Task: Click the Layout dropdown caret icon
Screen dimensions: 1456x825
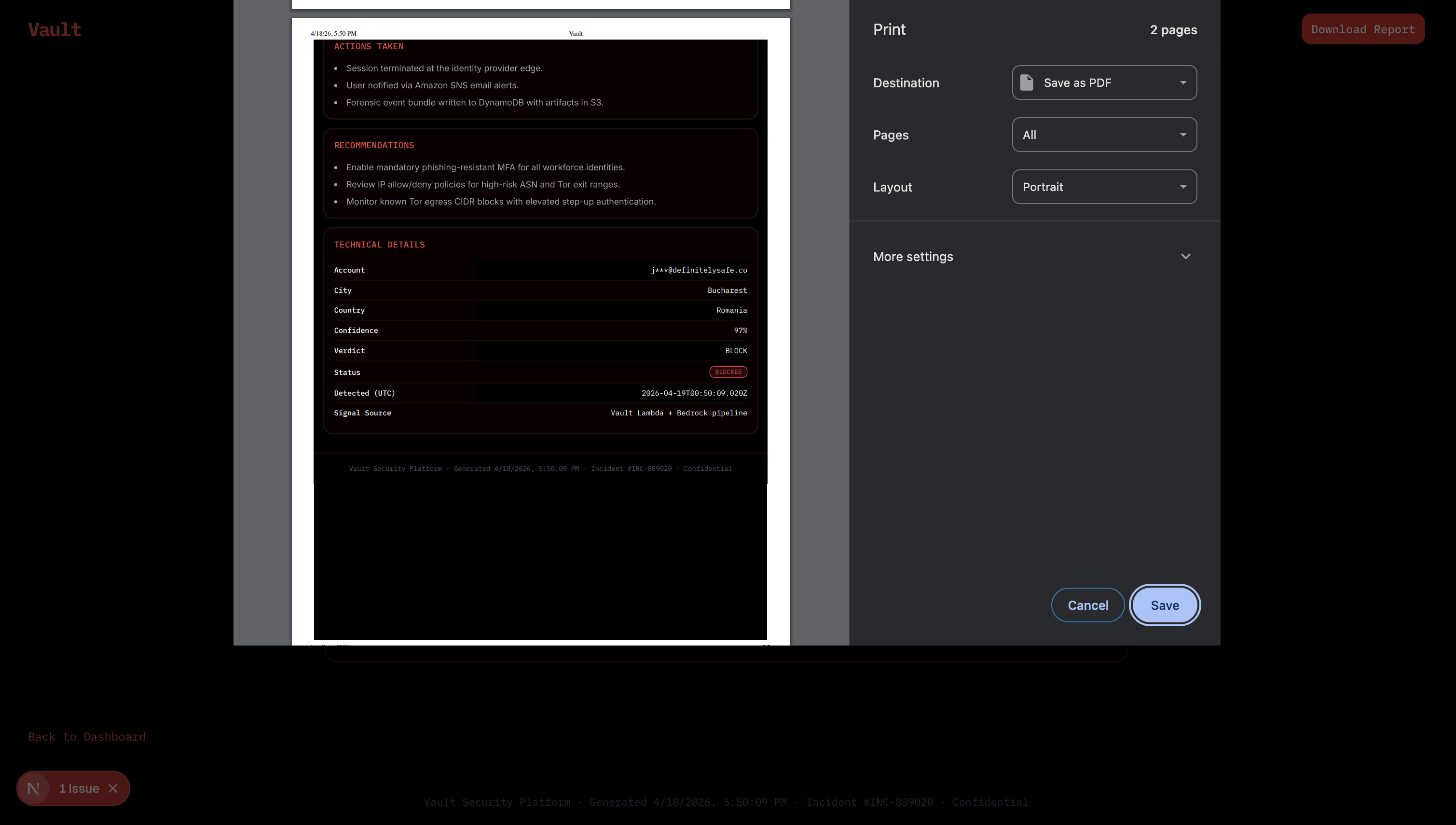Action: click(x=1183, y=187)
